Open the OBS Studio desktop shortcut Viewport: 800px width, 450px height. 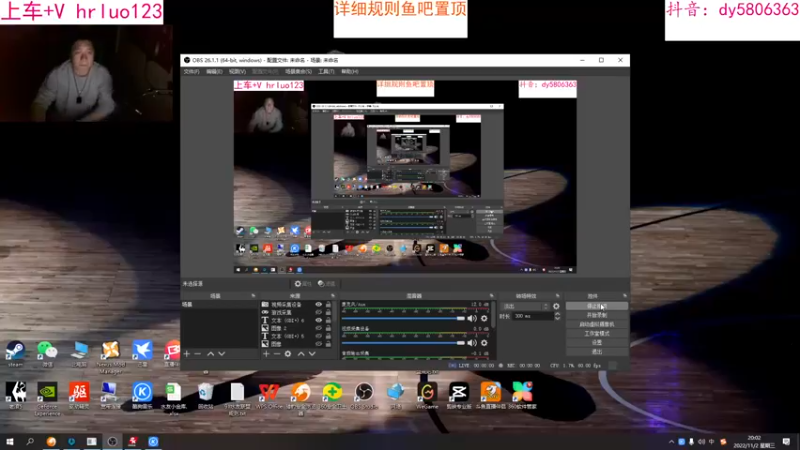coord(364,395)
